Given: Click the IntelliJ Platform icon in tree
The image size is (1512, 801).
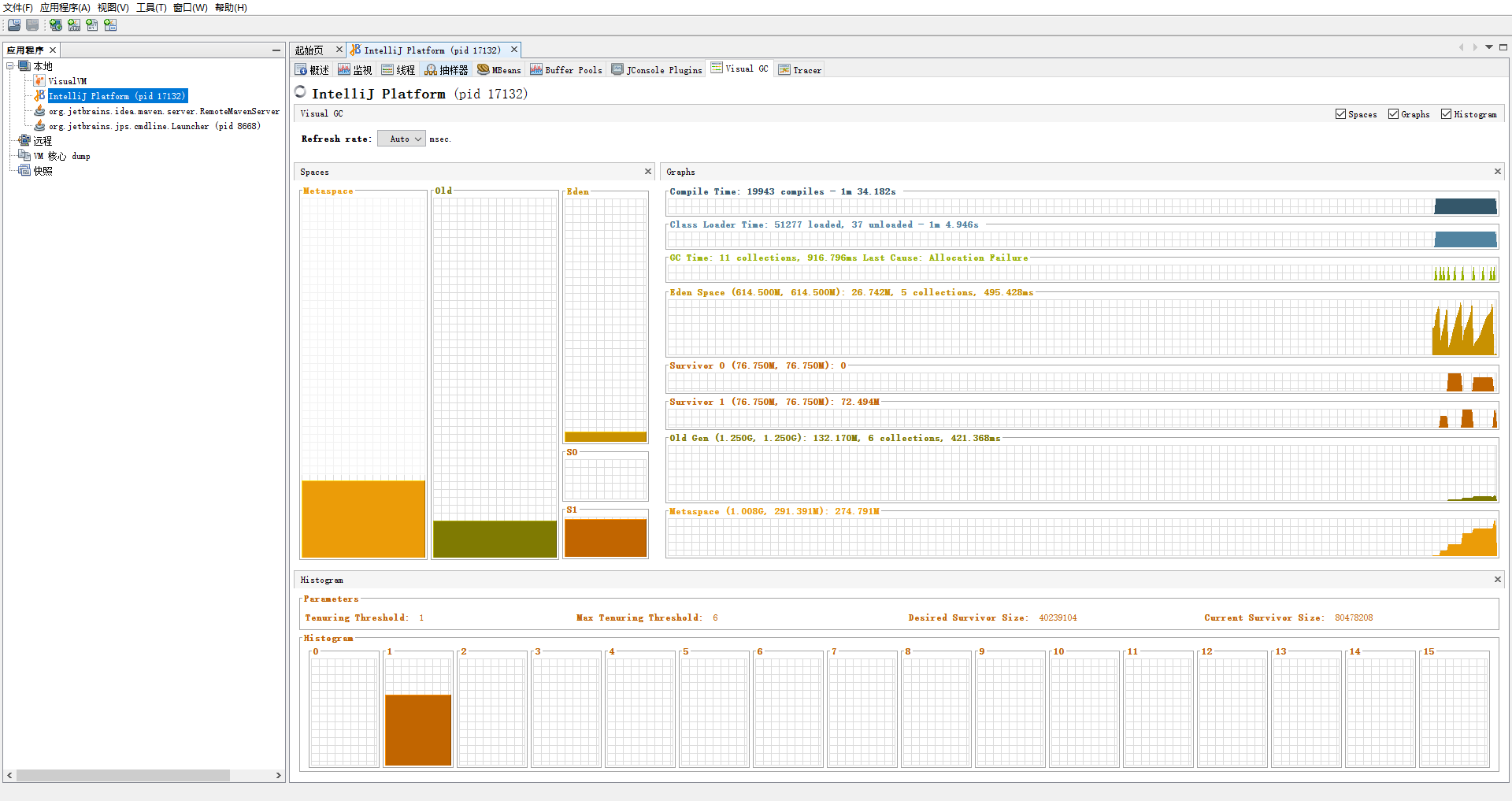Looking at the screenshot, I should 39,95.
